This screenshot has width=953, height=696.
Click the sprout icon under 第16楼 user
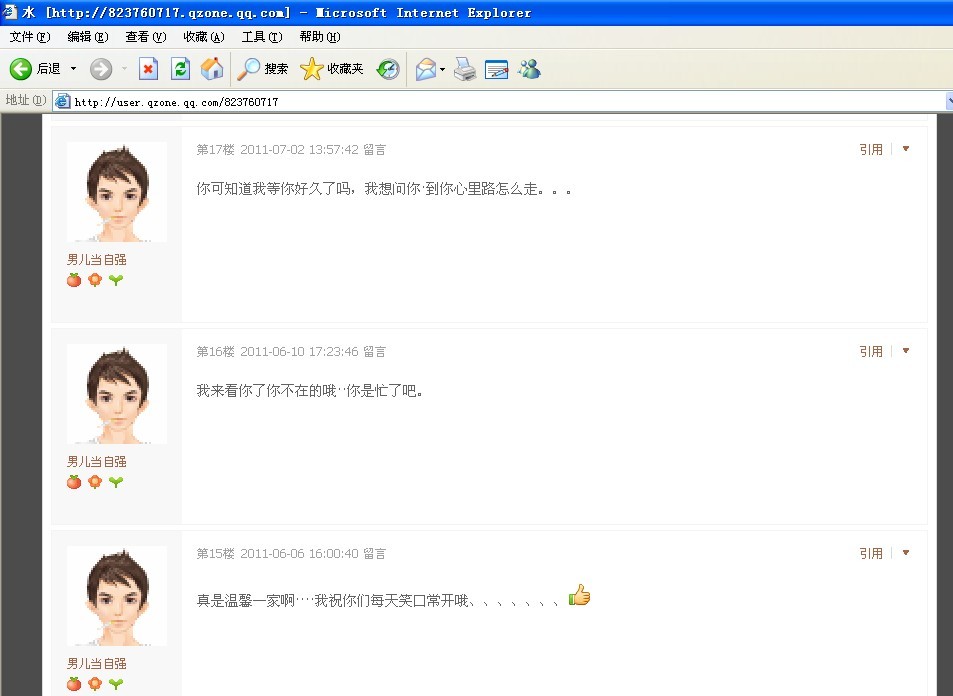[115, 482]
